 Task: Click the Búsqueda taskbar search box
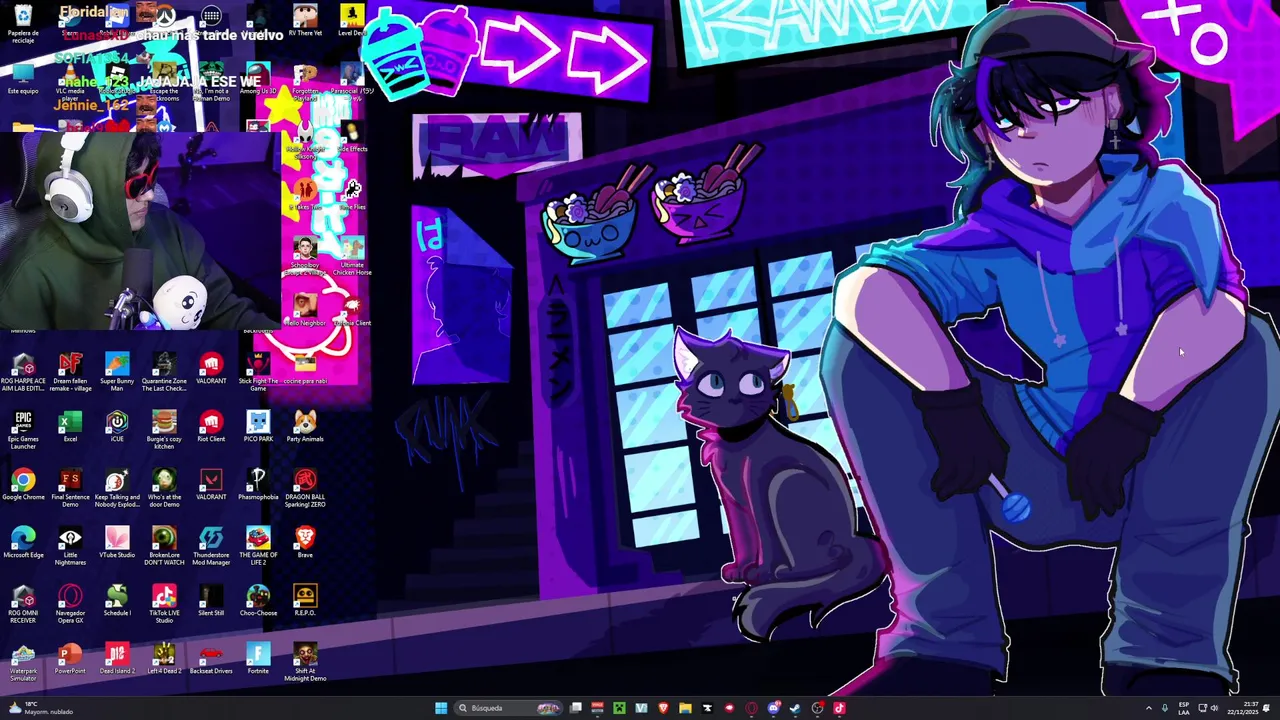click(509, 708)
